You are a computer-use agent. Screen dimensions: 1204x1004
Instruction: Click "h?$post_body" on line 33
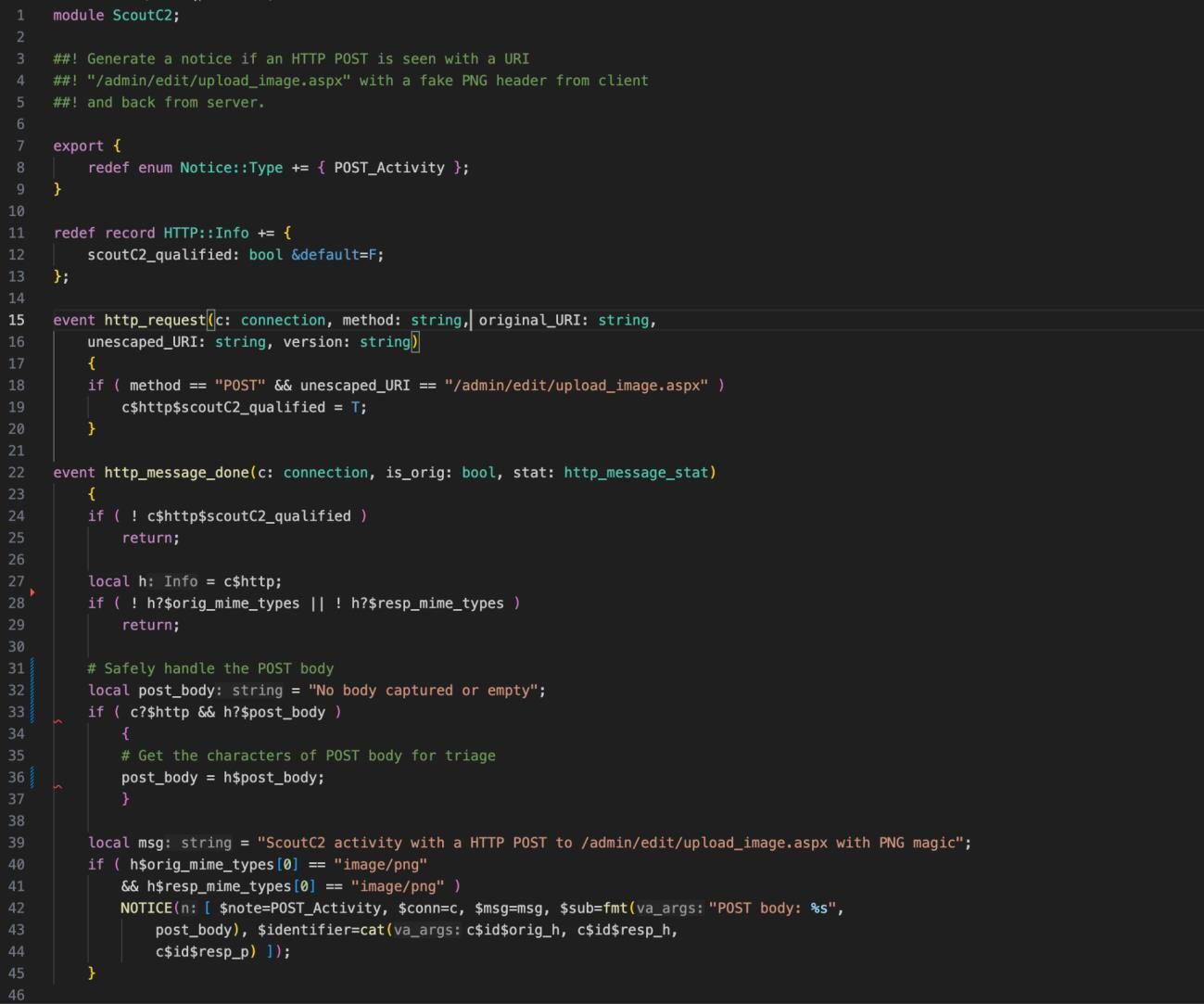tap(274, 712)
